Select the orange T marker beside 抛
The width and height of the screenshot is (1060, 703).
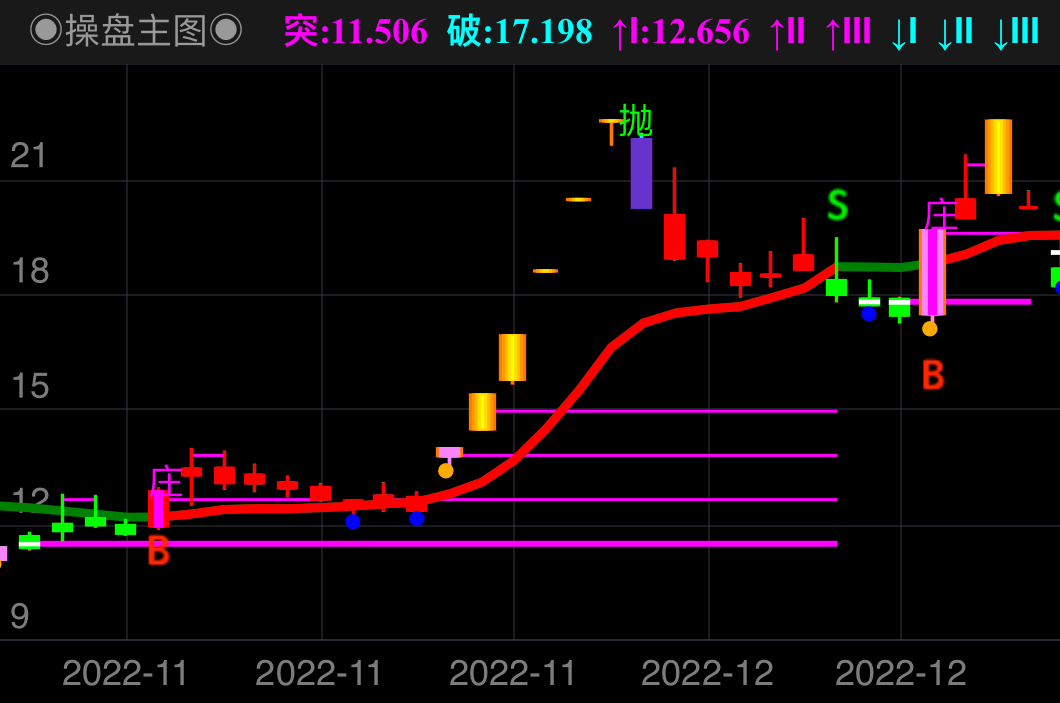[x=610, y=131]
